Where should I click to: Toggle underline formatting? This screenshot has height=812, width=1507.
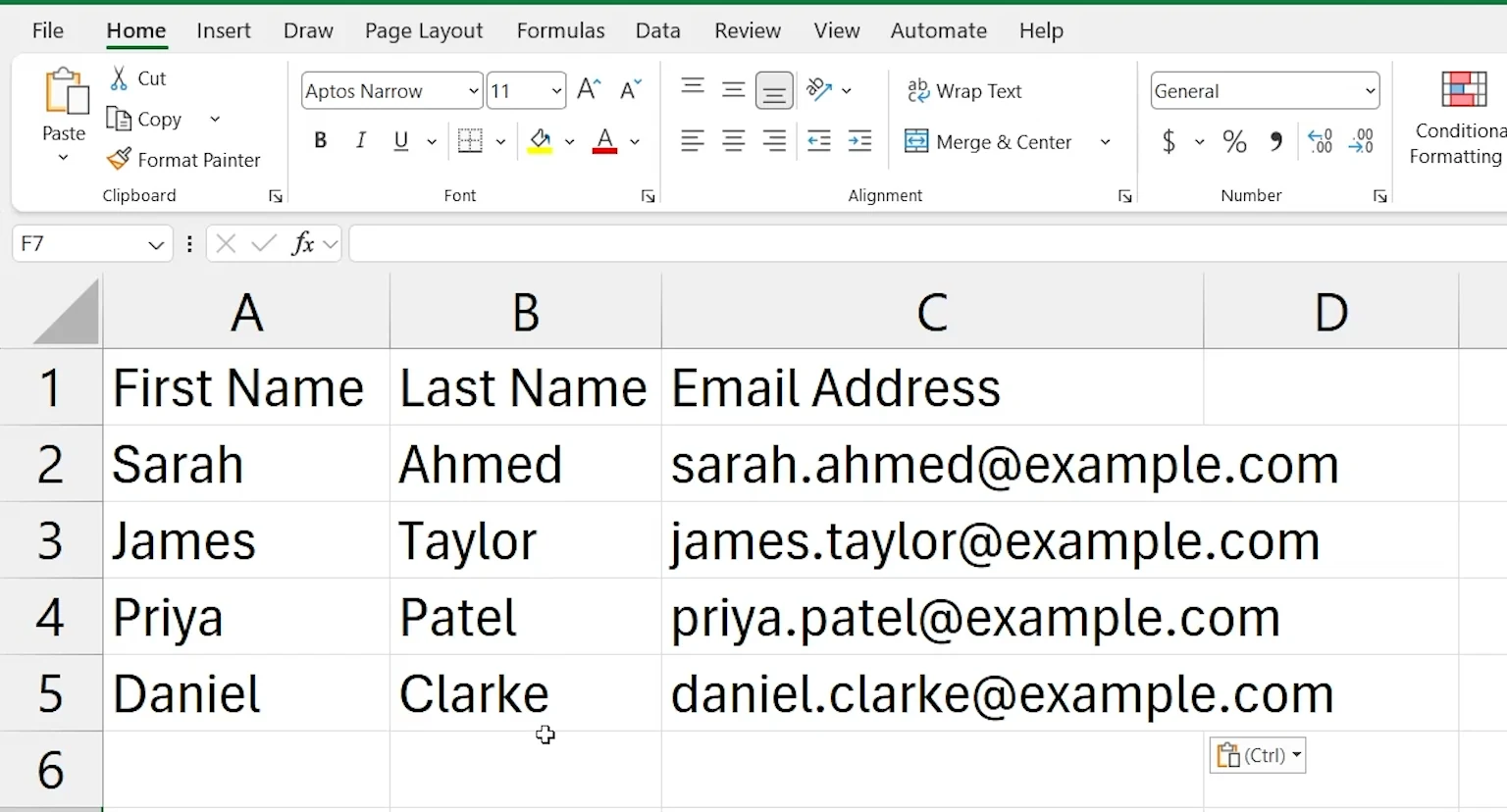coord(401,141)
